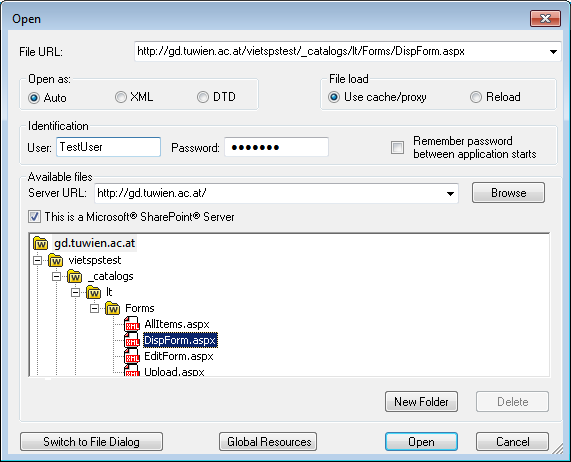Viewport: 571px width, 462px height.
Task: Click the Open button
Action: [421, 442]
